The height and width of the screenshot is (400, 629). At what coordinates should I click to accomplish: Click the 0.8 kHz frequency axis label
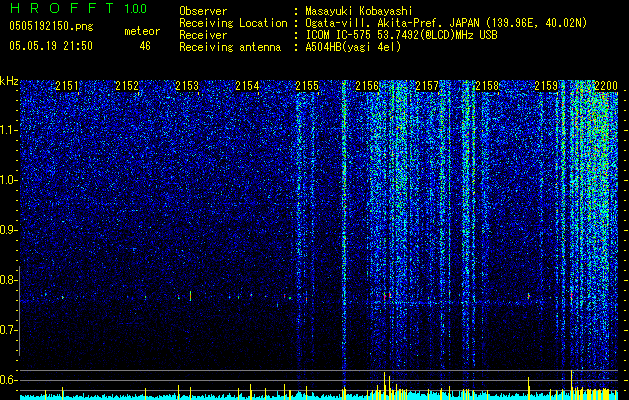[9, 280]
